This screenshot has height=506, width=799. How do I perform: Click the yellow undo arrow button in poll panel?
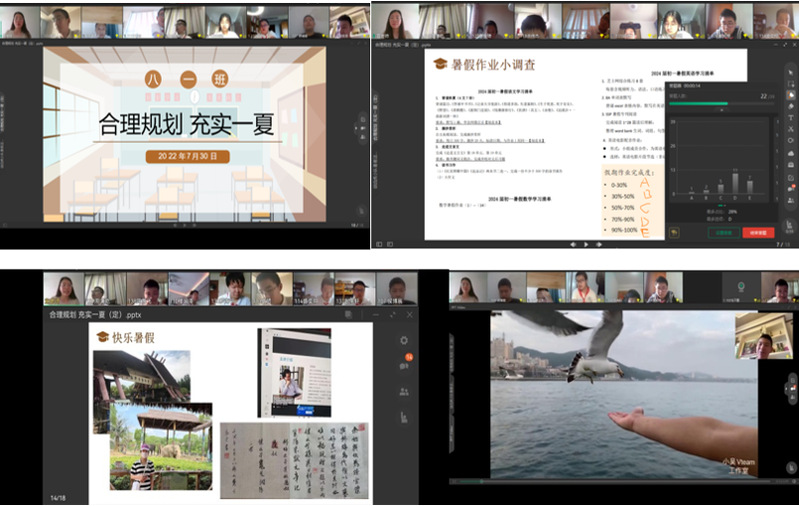tap(675, 232)
